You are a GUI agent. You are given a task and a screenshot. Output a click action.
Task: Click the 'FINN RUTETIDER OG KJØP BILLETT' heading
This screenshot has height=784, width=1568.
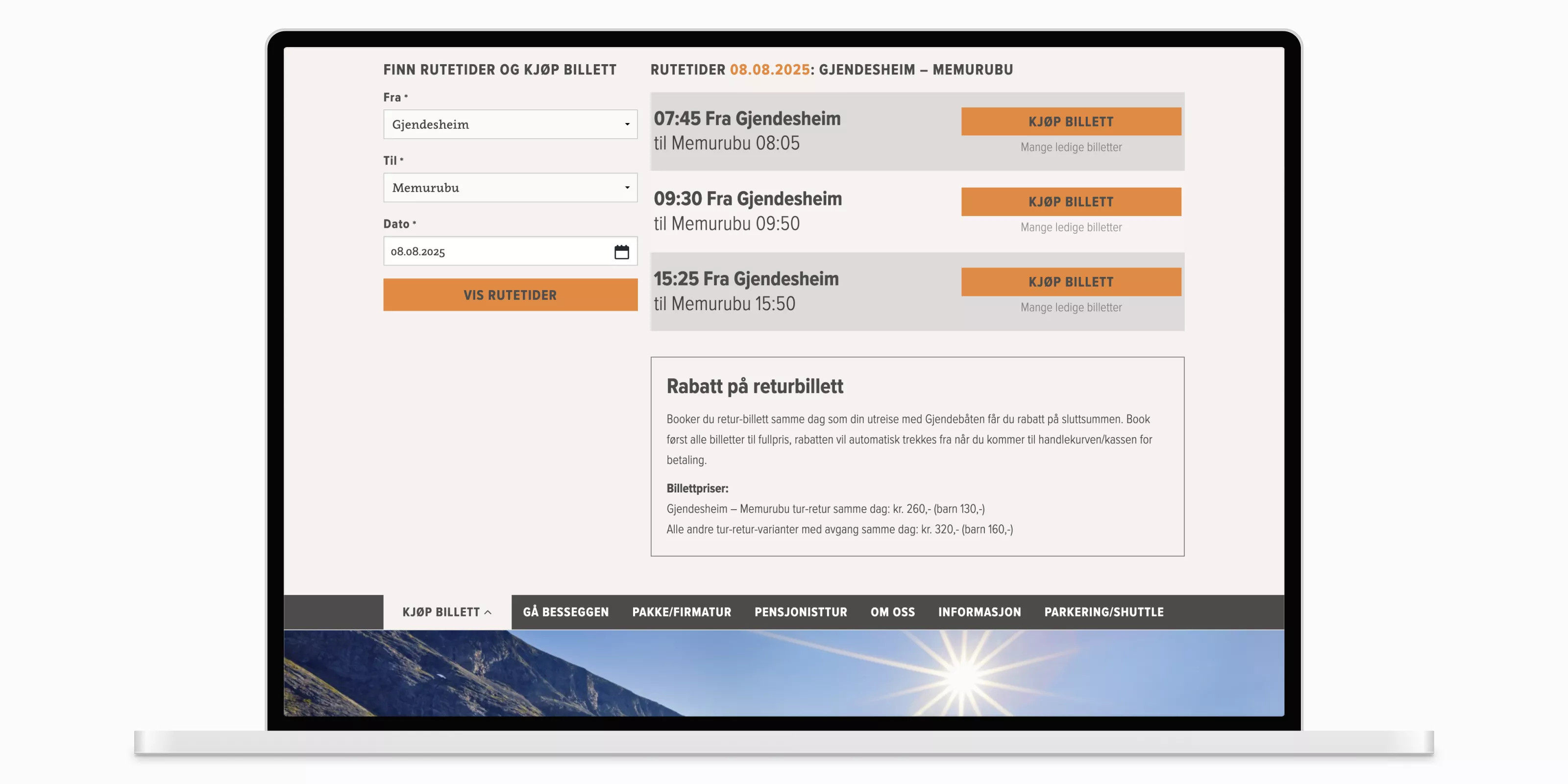(500, 70)
